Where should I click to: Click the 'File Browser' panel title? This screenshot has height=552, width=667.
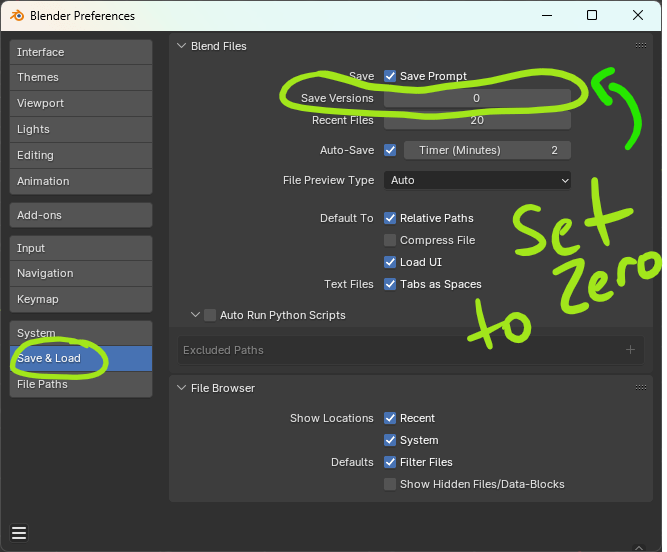coord(223,388)
